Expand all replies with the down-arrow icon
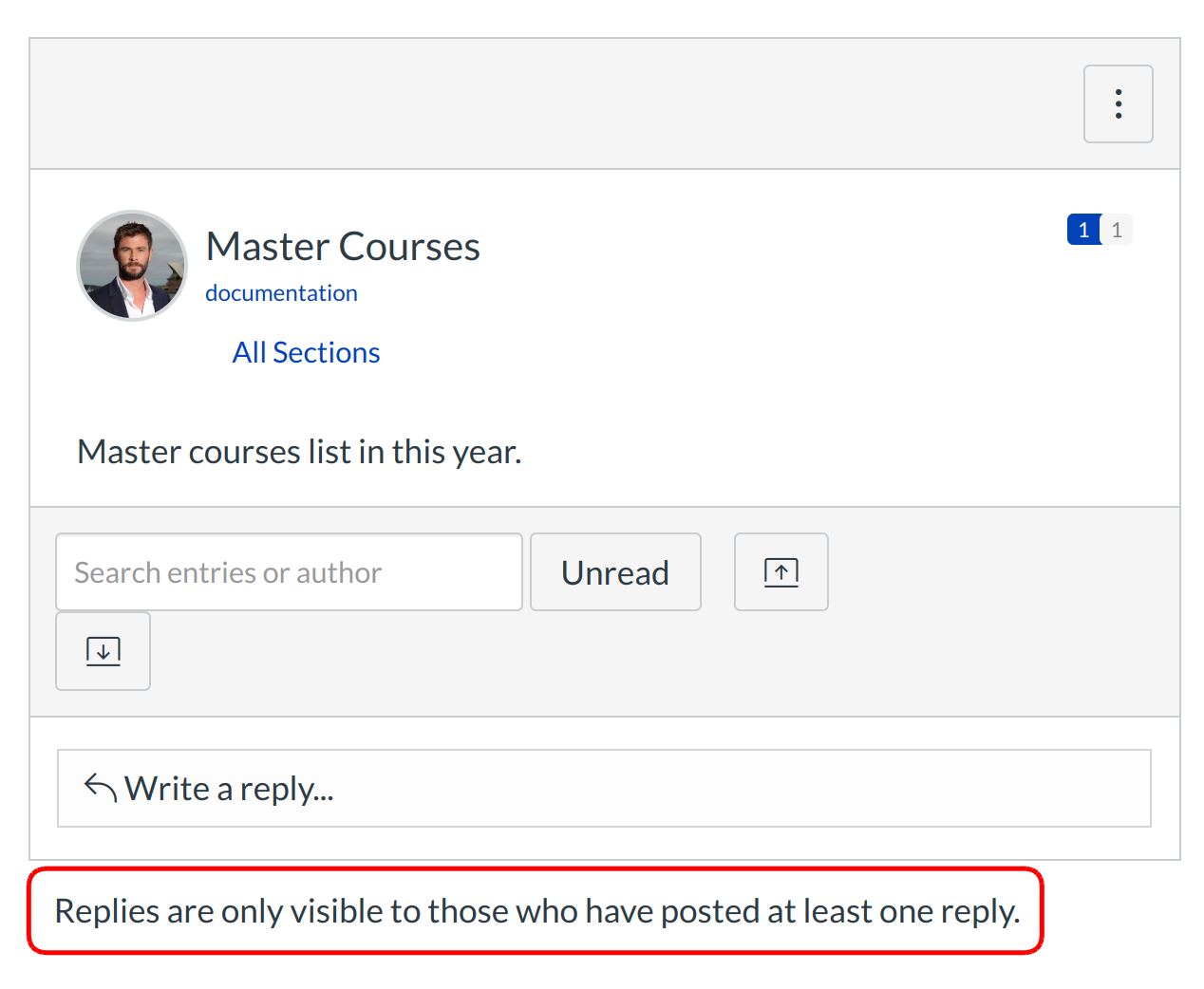 [x=103, y=651]
